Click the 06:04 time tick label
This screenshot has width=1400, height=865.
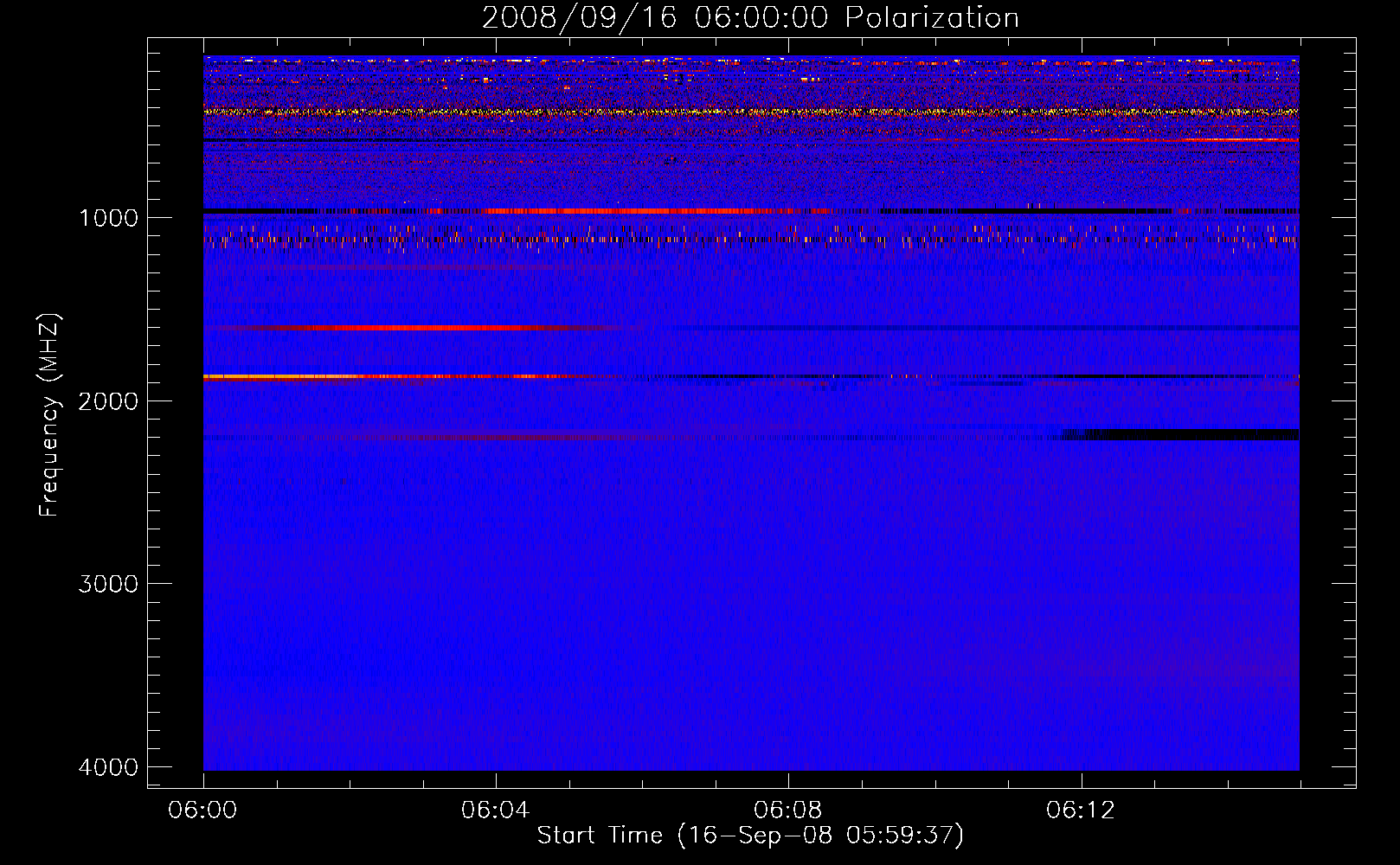[x=495, y=811]
